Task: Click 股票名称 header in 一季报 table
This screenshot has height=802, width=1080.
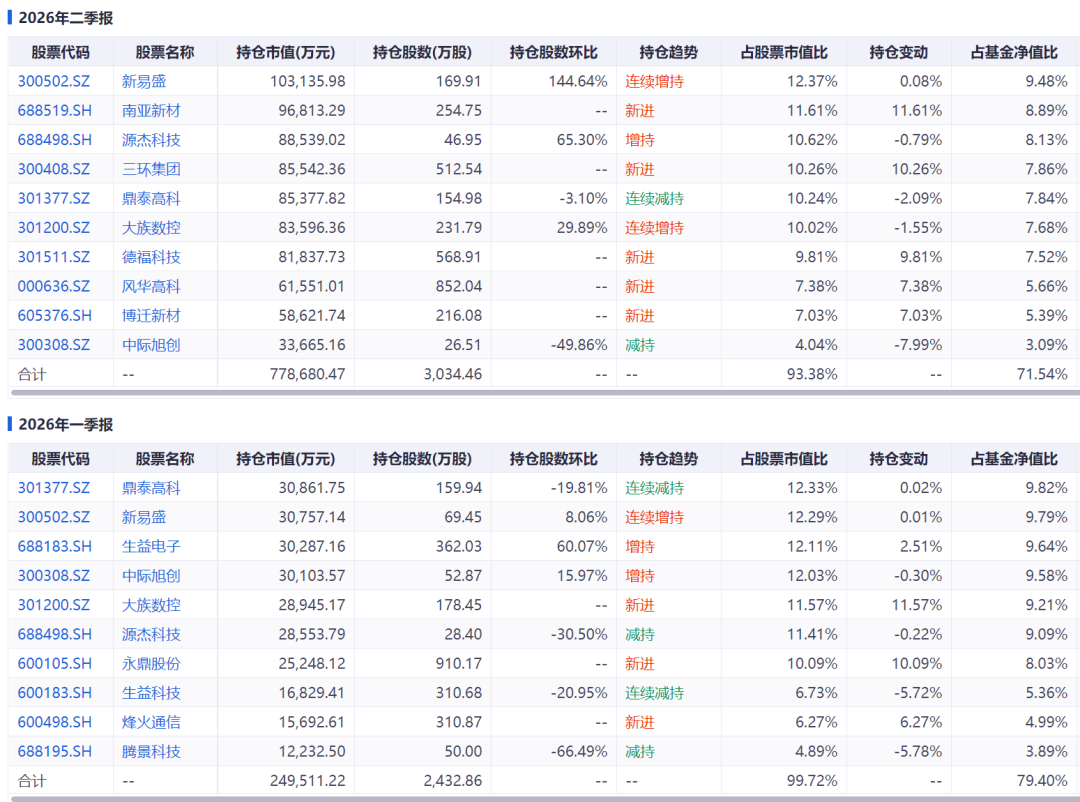Action: tap(165, 459)
